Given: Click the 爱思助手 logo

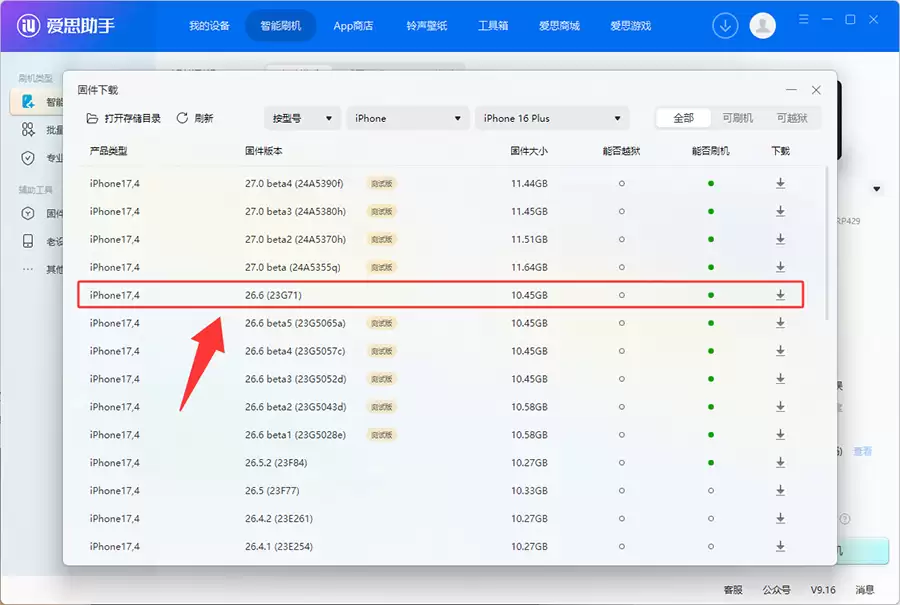Looking at the screenshot, I should (x=66, y=26).
